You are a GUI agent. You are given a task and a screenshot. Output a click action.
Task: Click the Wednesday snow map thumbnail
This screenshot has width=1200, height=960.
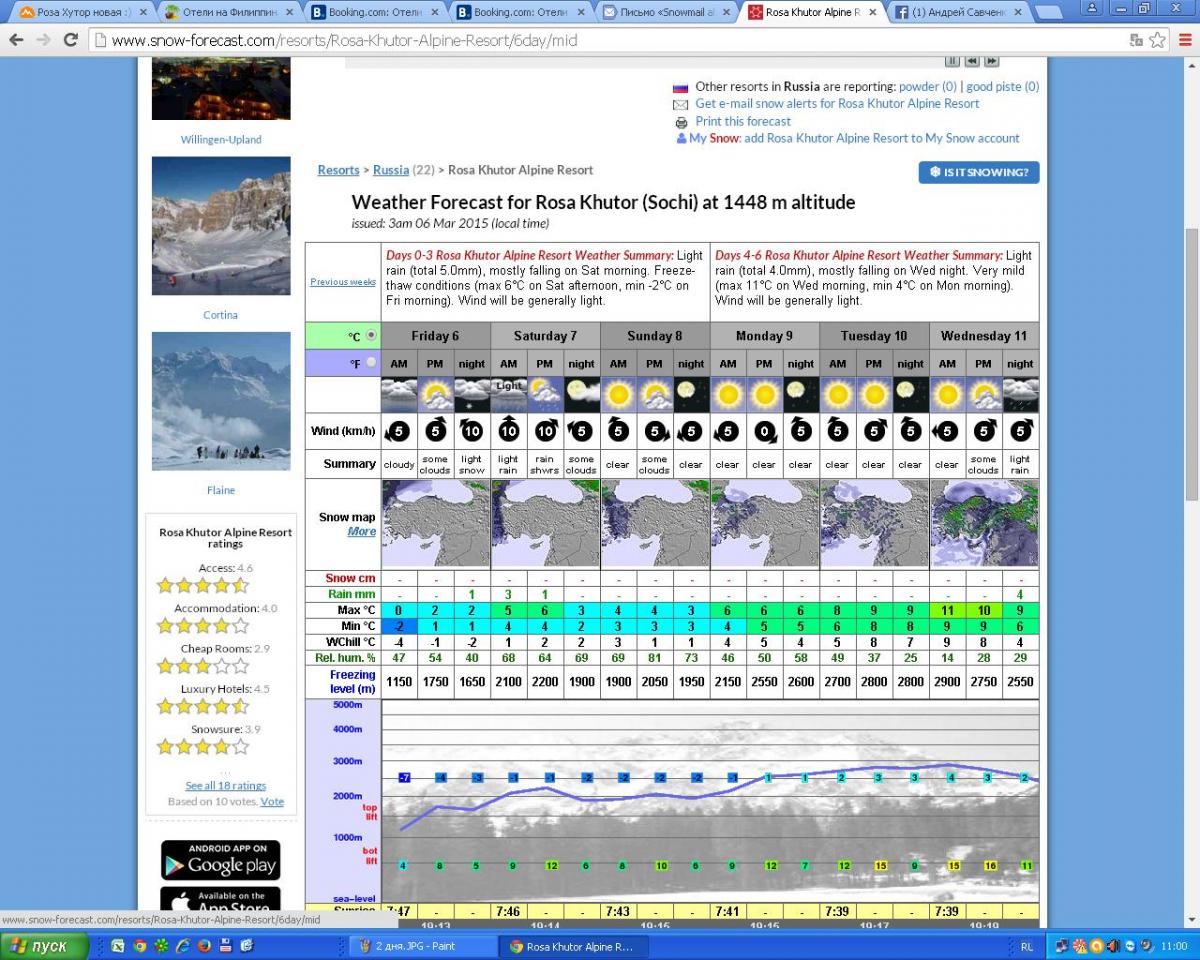(984, 524)
